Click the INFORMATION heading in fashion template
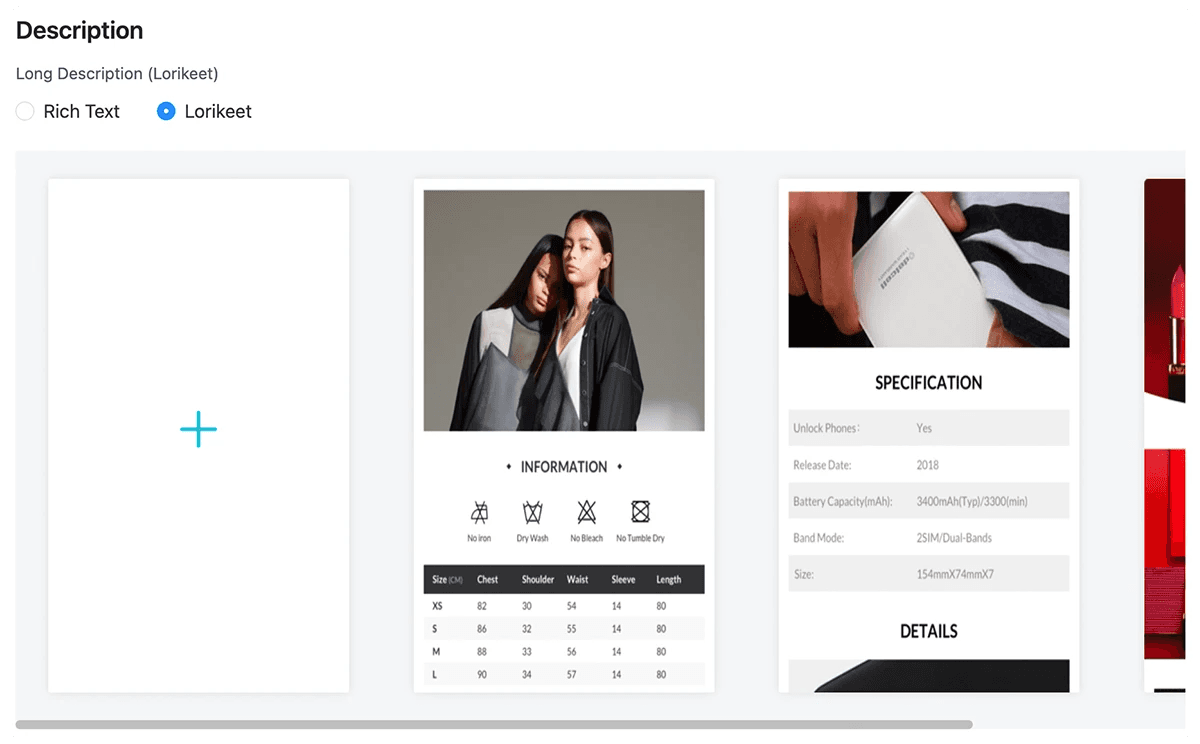Viewport: 1200px width, 744px height. [x=564, y=467]
